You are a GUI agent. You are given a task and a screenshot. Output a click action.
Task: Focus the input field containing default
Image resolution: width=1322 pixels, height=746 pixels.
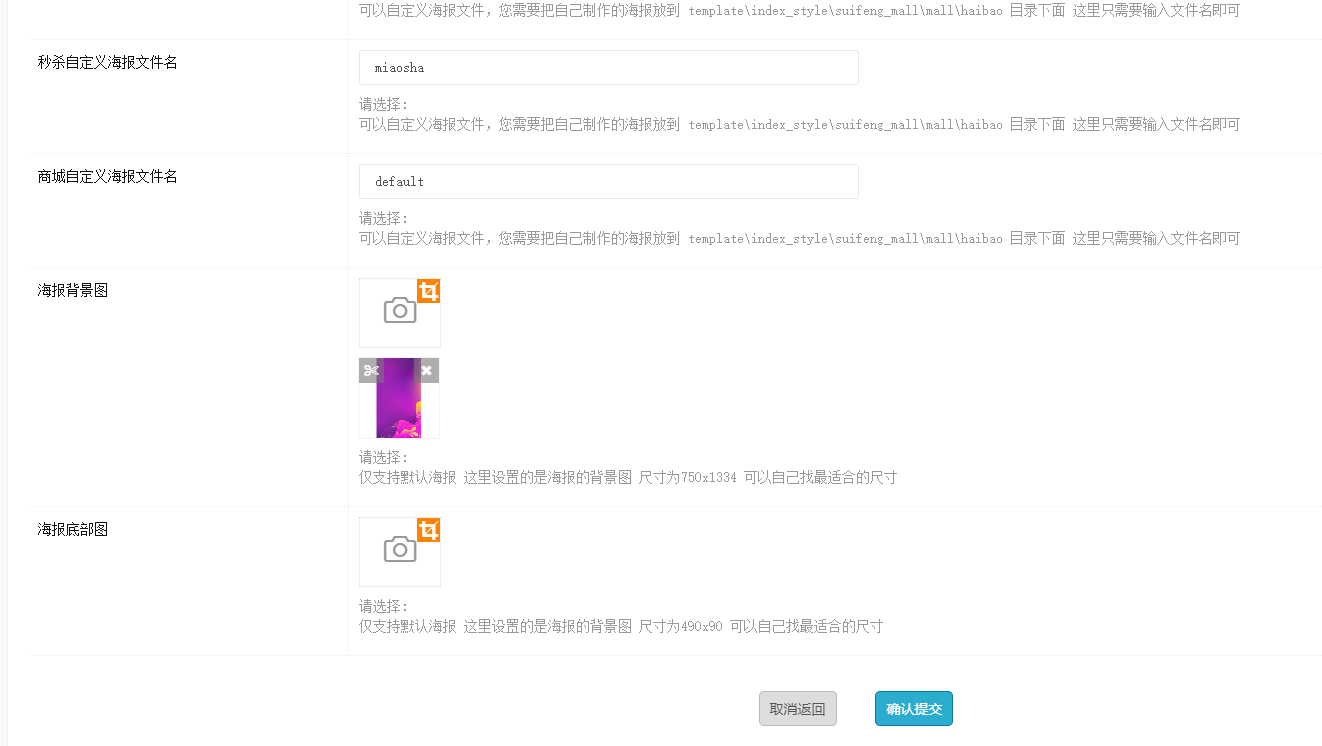(608, 182)
